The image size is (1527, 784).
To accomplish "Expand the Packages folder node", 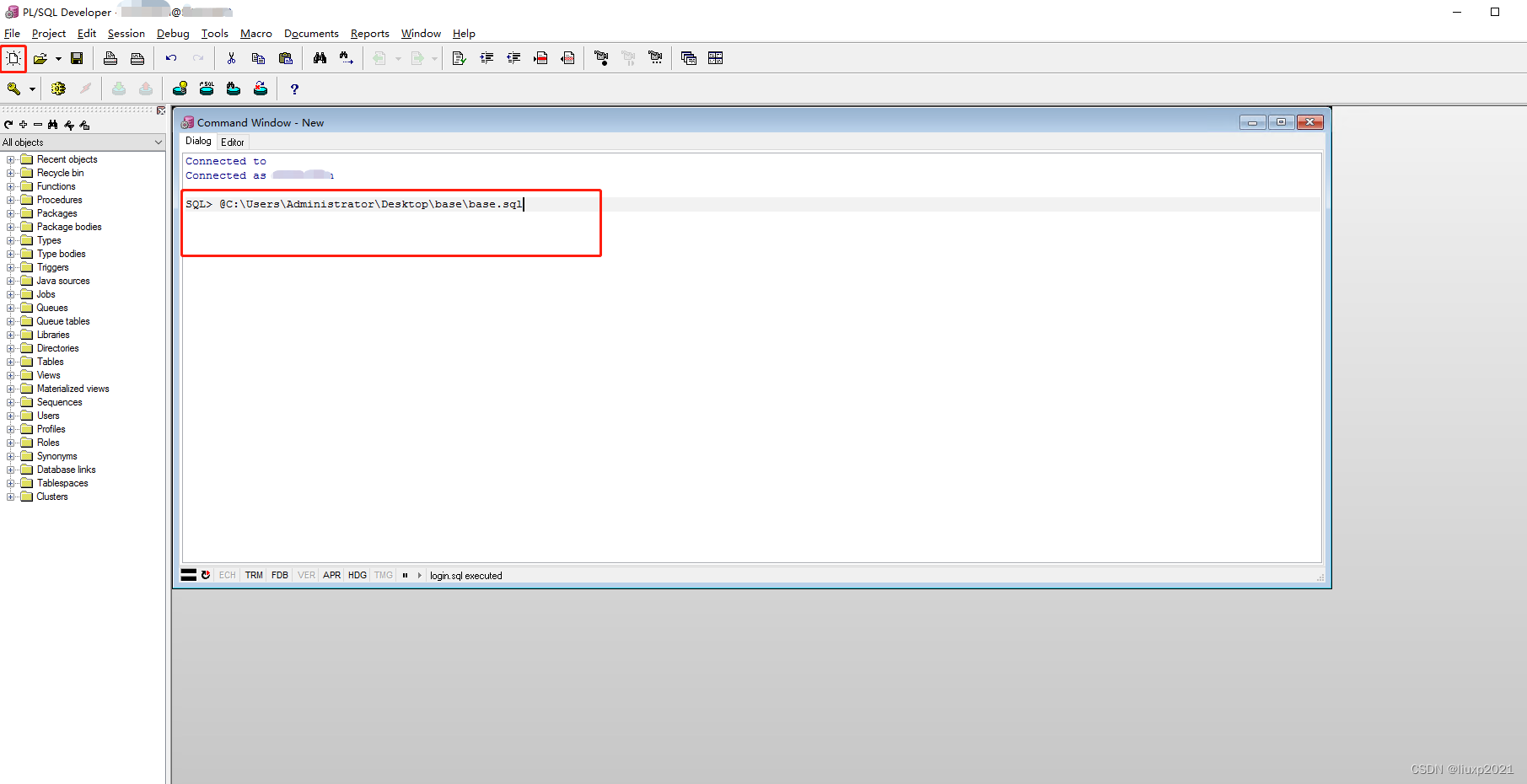I will pos(10,213).
